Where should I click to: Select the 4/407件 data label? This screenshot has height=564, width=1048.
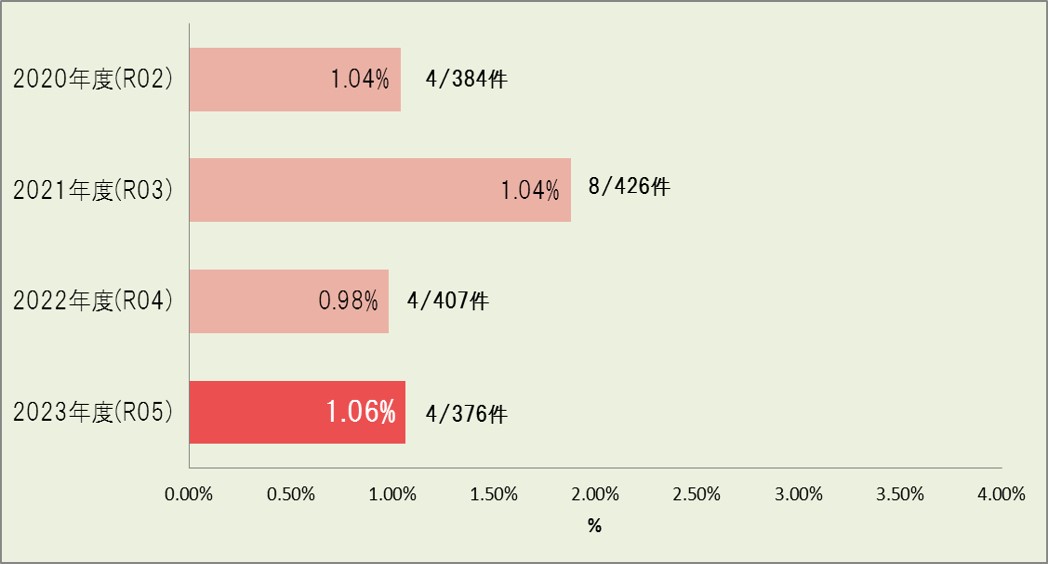tap(448, 301)
